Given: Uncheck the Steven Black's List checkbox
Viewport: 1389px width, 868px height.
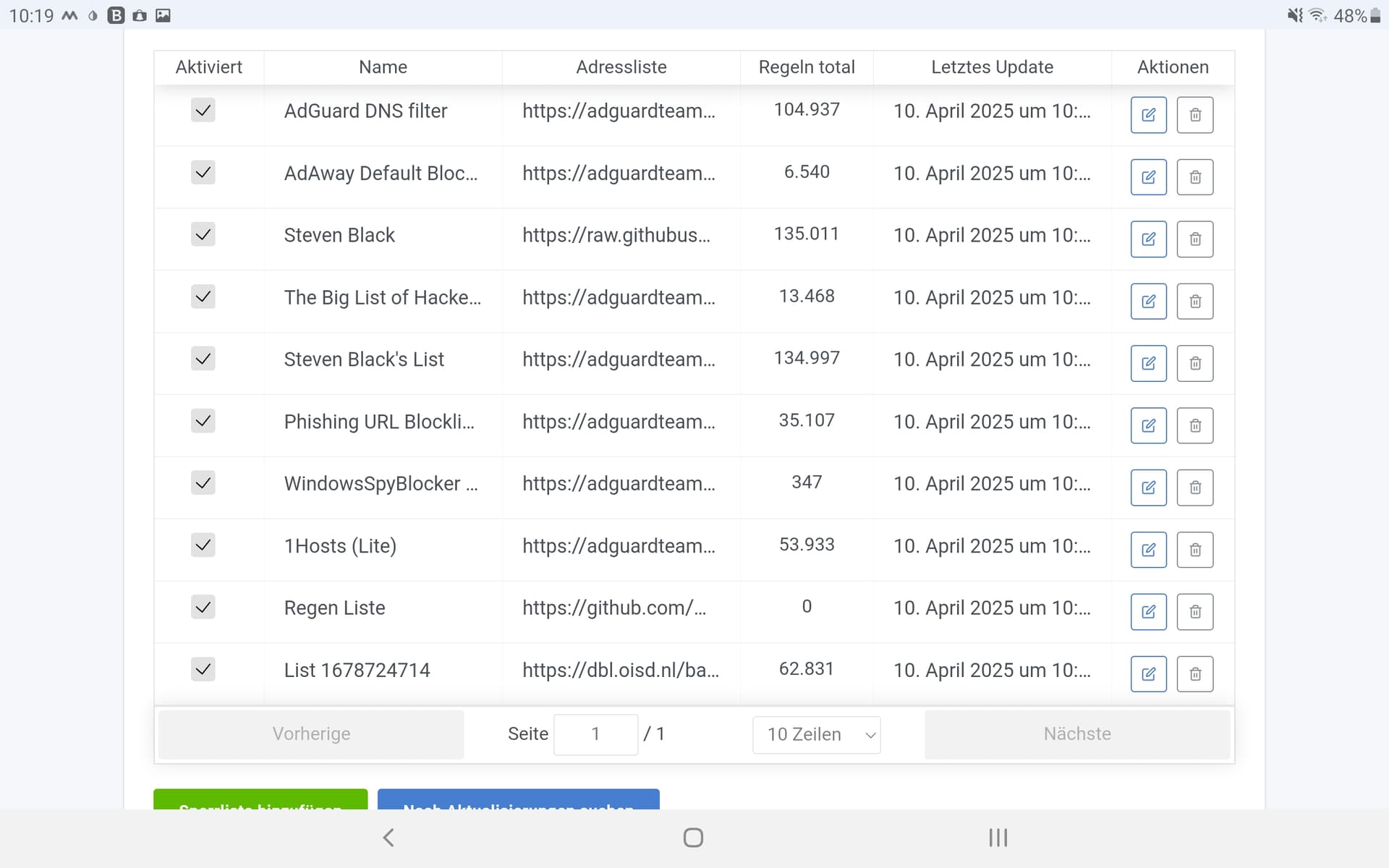Looking at the screenshot, I should pos(203,359).
